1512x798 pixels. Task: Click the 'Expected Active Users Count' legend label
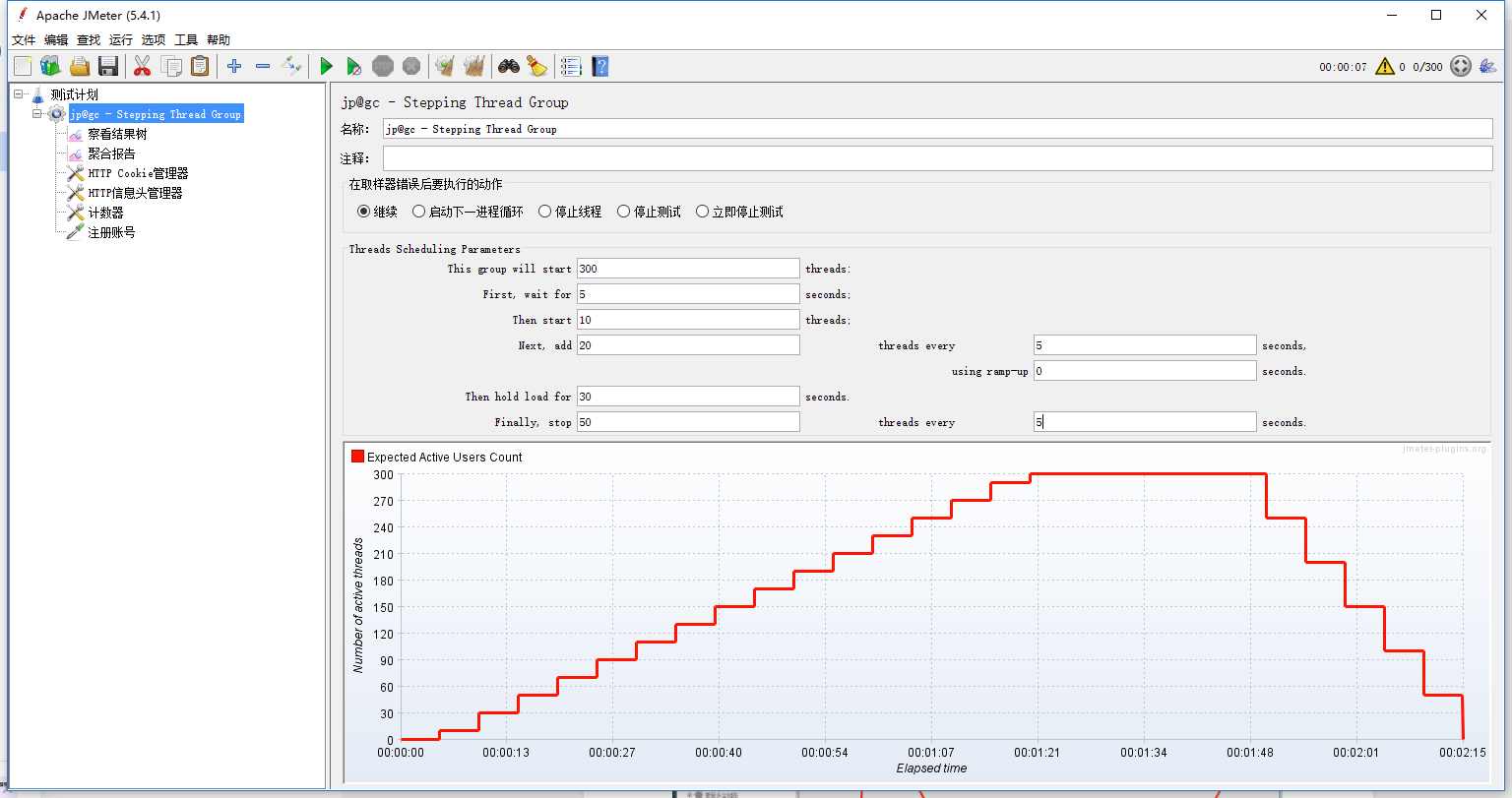point(445,457)
